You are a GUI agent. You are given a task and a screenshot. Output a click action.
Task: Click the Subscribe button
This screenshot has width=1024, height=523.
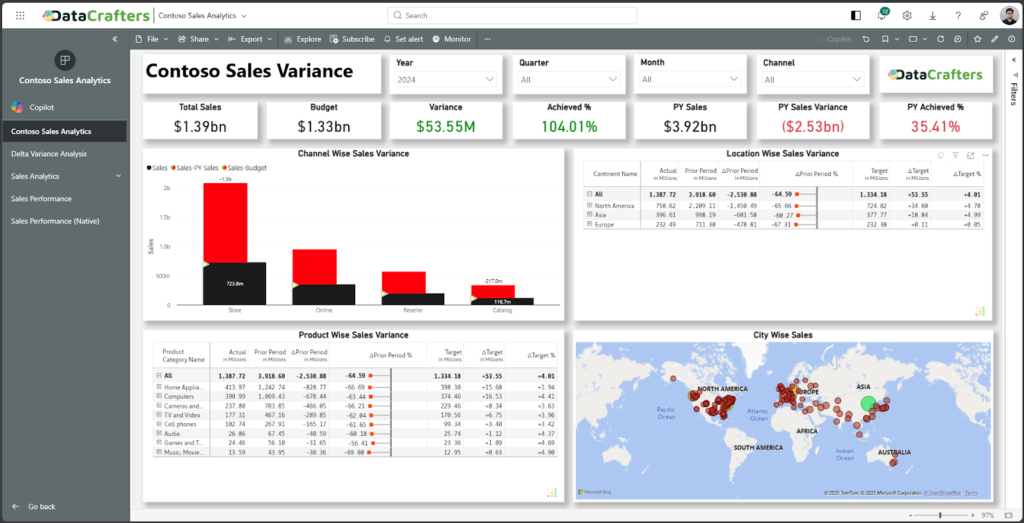(351, 39)
